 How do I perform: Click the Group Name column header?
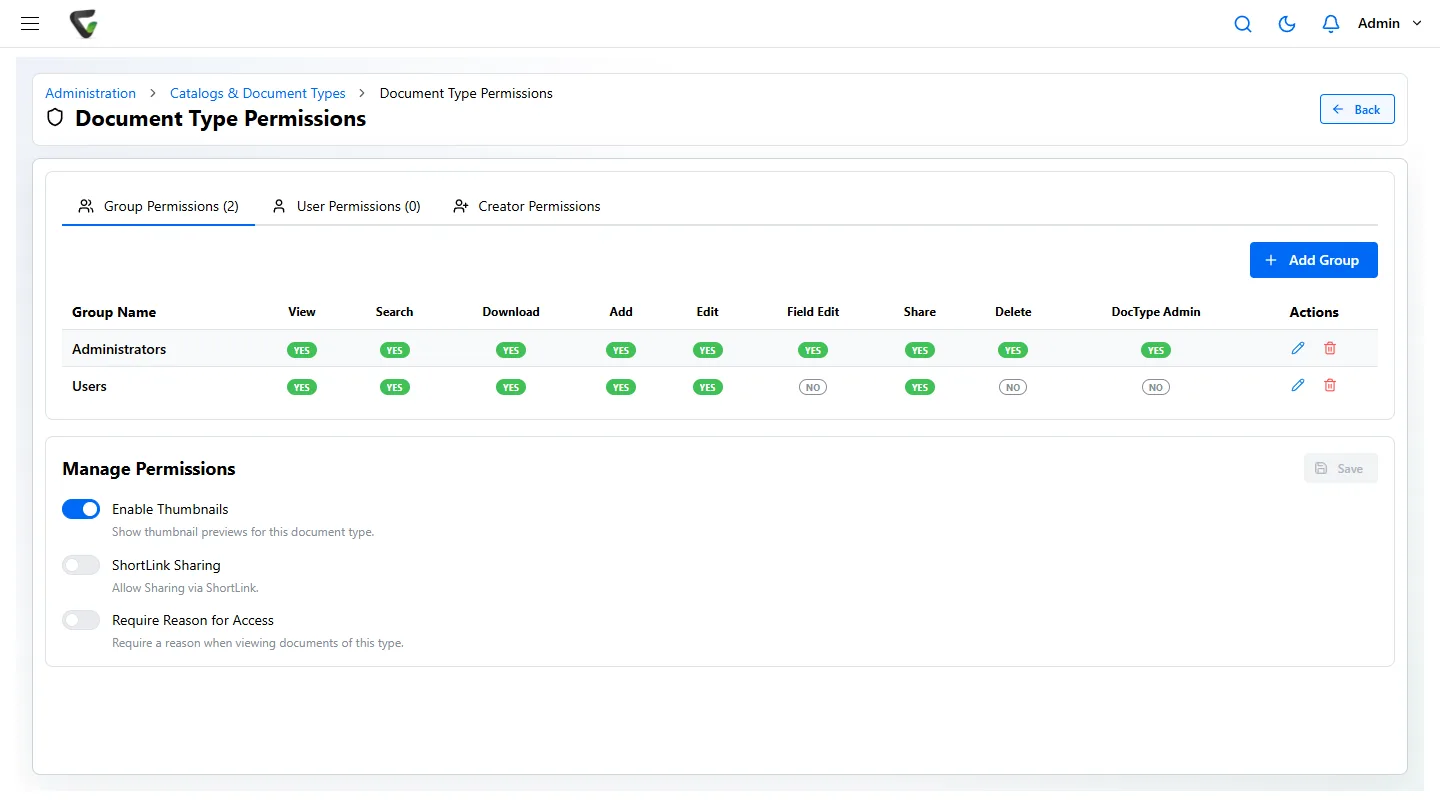click(x=114, y=312)
